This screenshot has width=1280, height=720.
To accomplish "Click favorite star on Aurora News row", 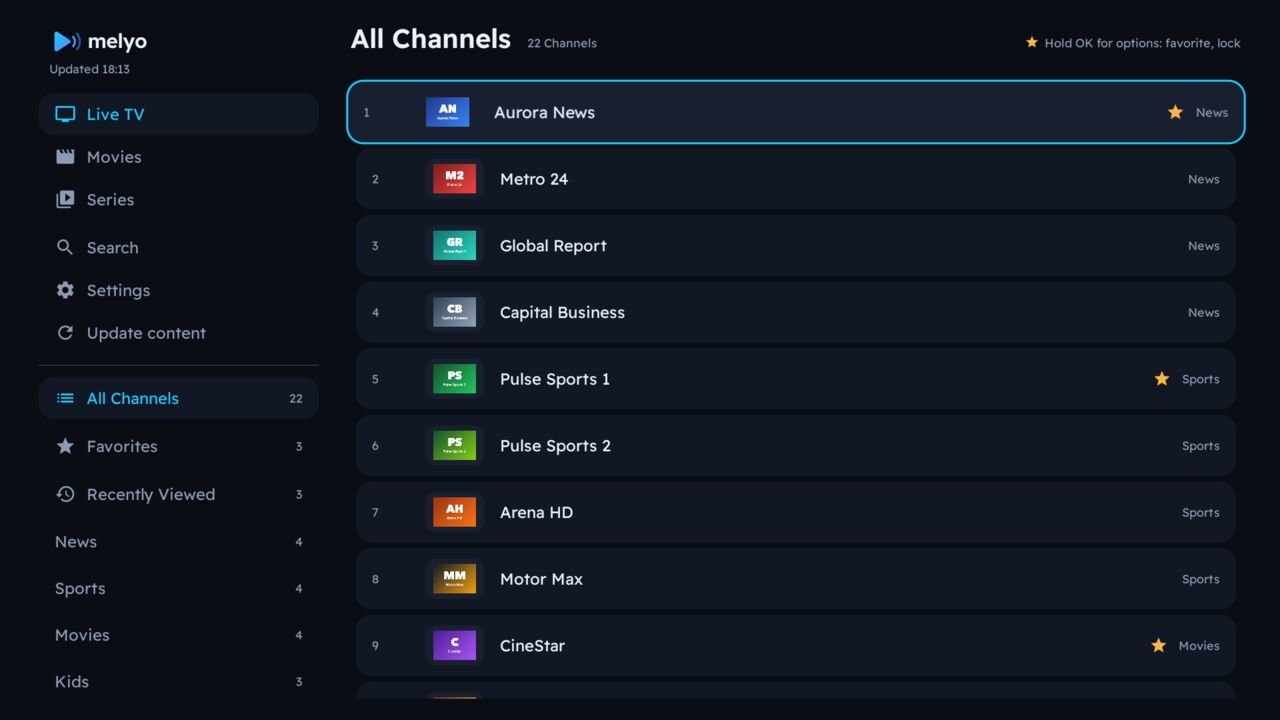I will coord(1175,112).
